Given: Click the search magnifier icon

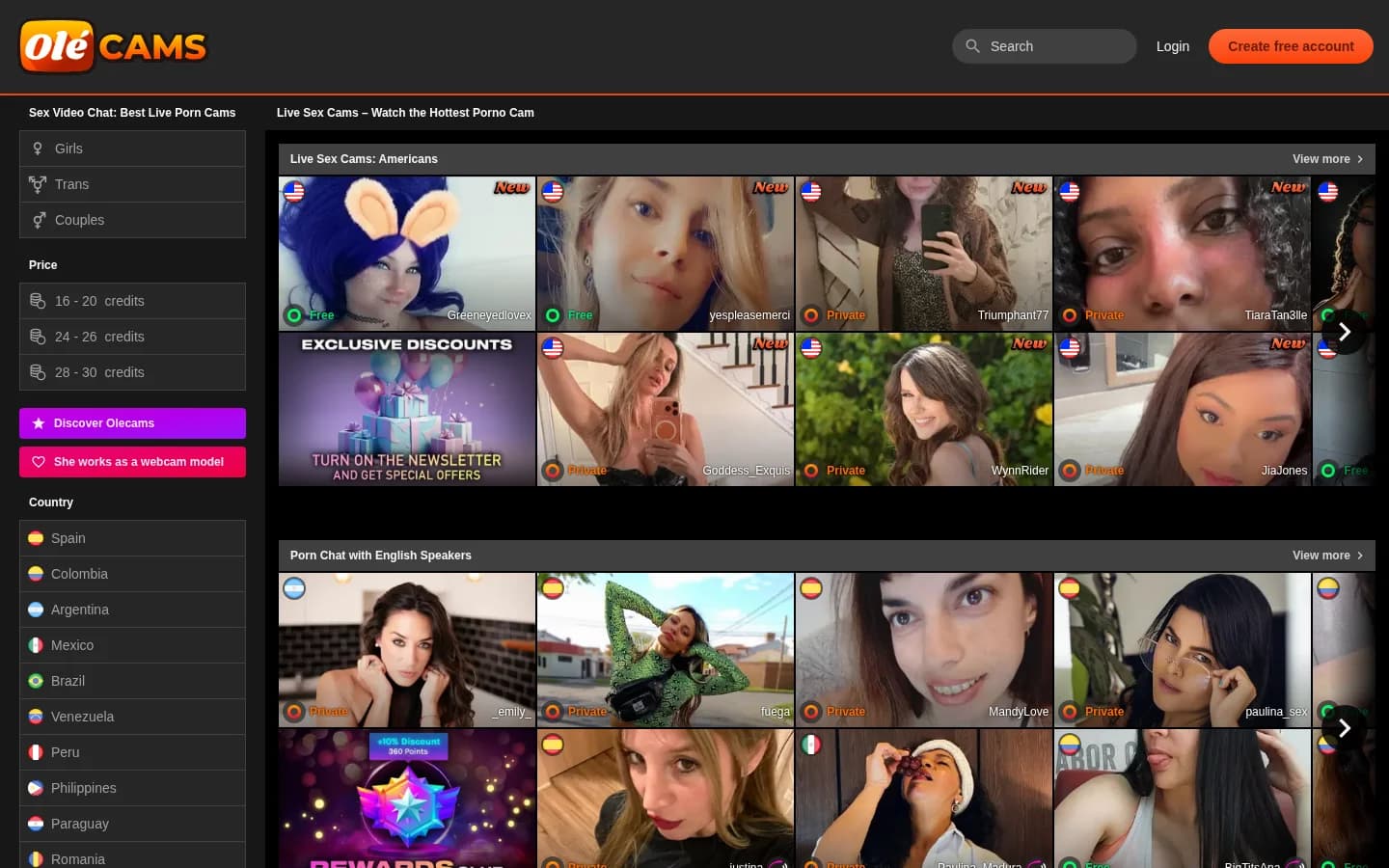Looking at the screenshot, I should [x=972, y=46].
